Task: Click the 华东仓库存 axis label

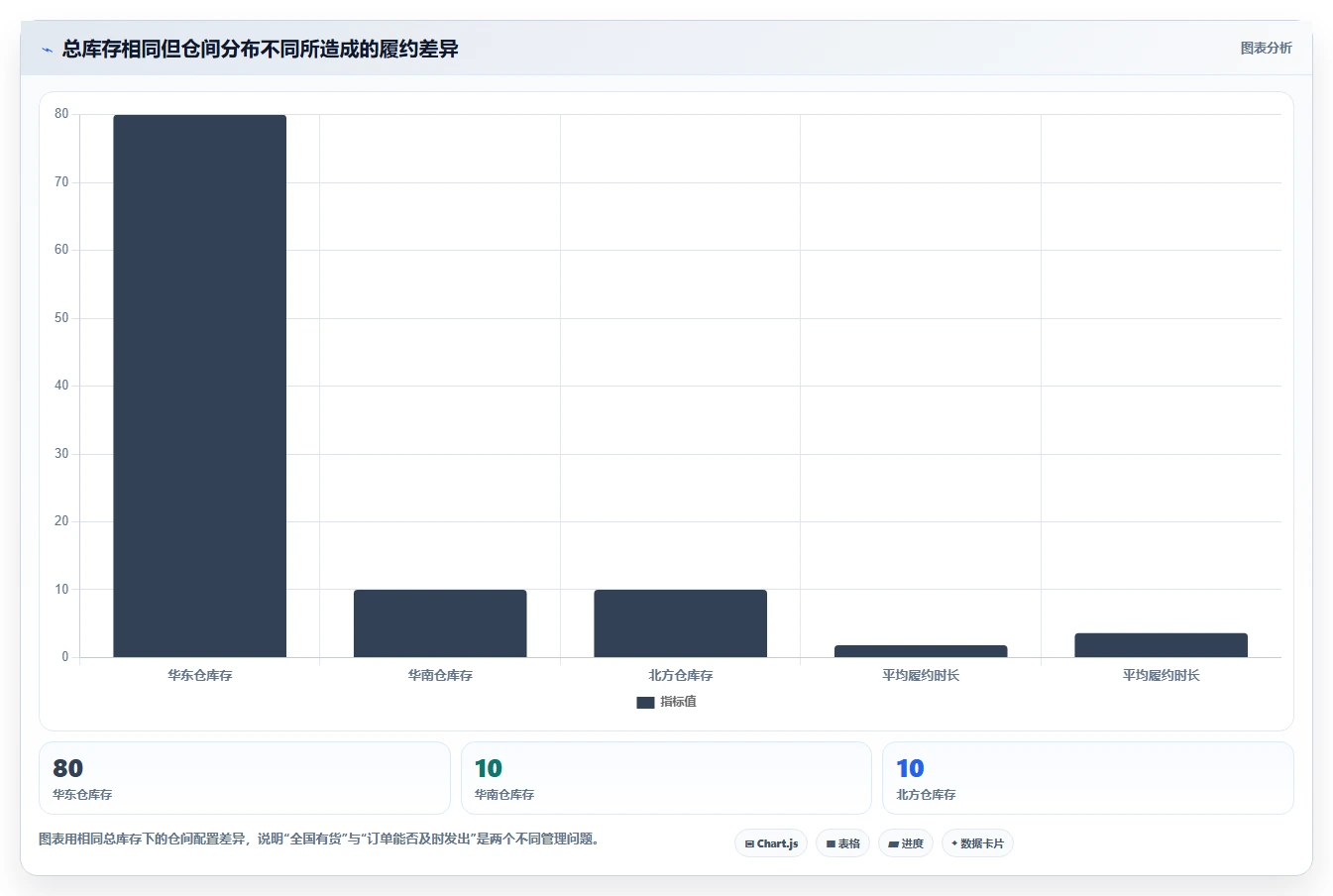Action: tap(199, 675)
